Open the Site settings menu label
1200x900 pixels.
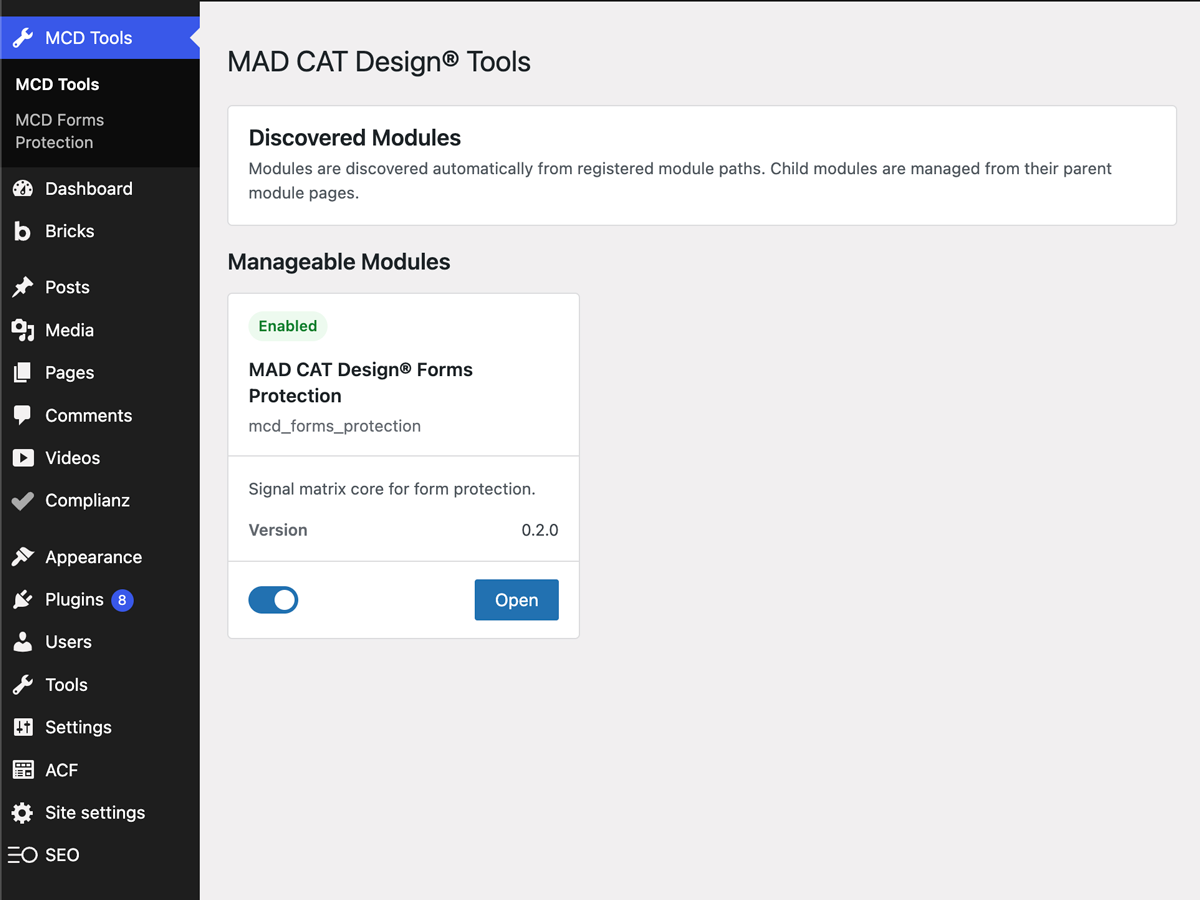point(95,813)
